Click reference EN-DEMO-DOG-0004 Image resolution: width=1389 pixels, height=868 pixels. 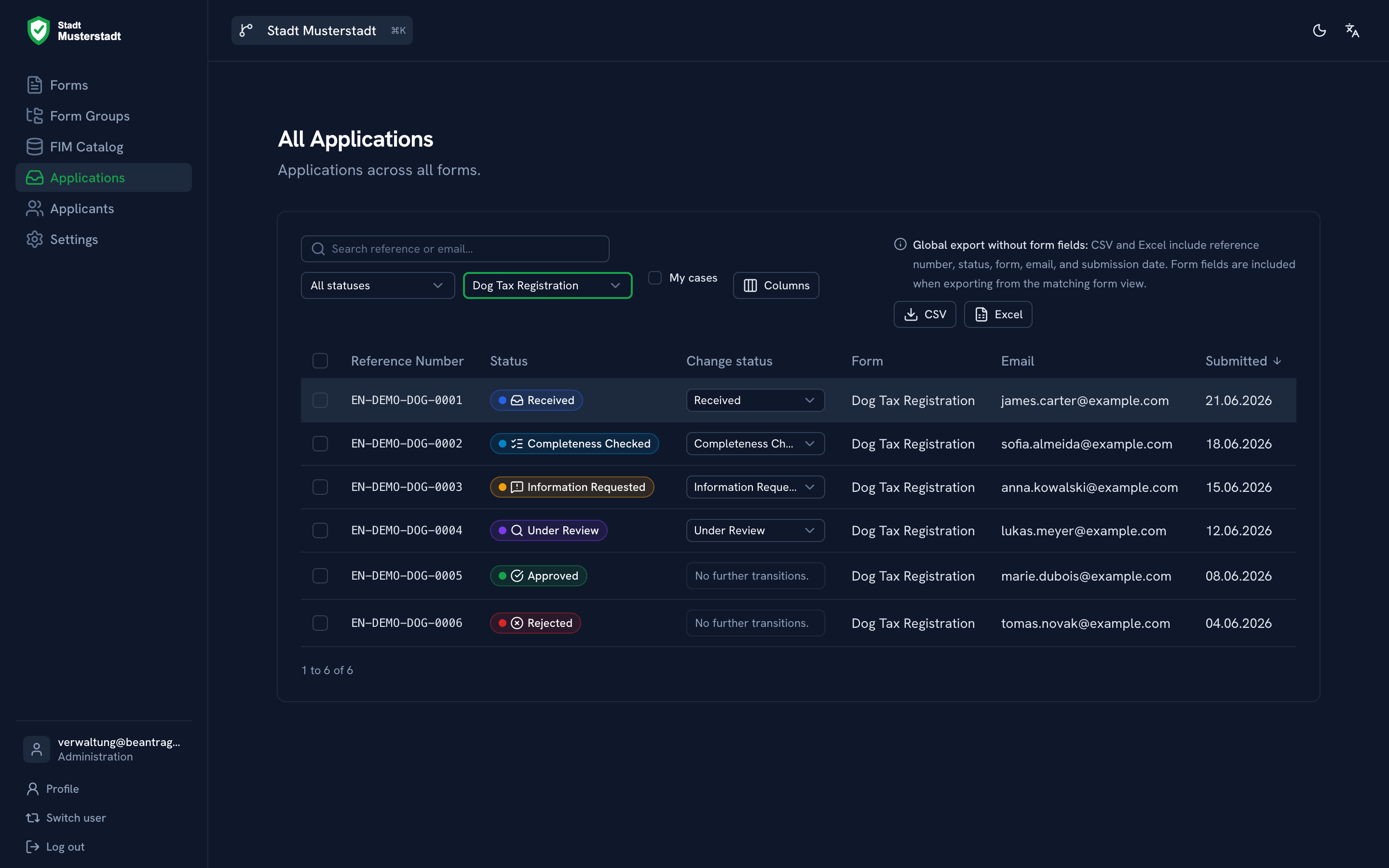407,530
